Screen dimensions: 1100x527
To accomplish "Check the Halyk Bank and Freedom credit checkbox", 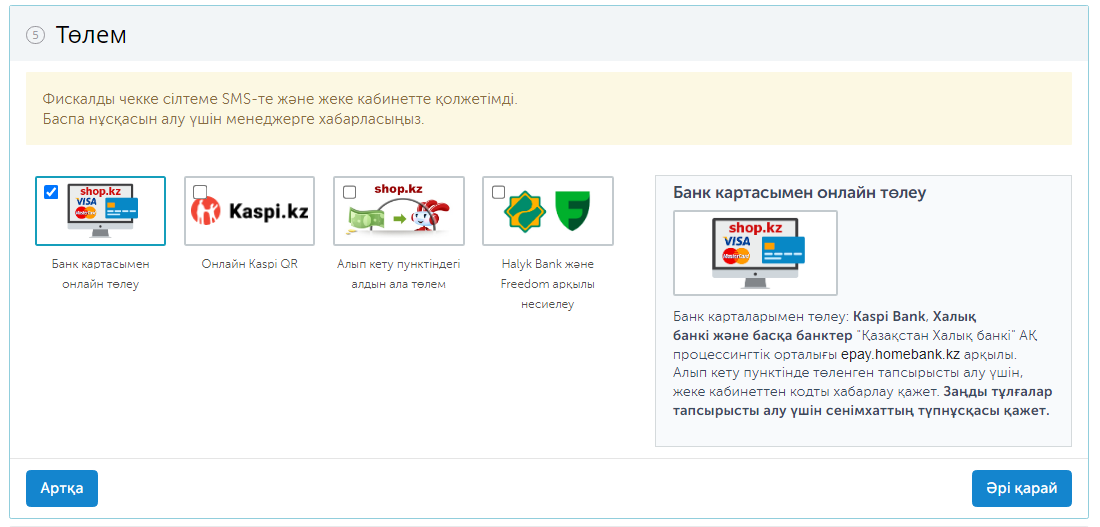I will pyautogui.click(x=498, y=192).
